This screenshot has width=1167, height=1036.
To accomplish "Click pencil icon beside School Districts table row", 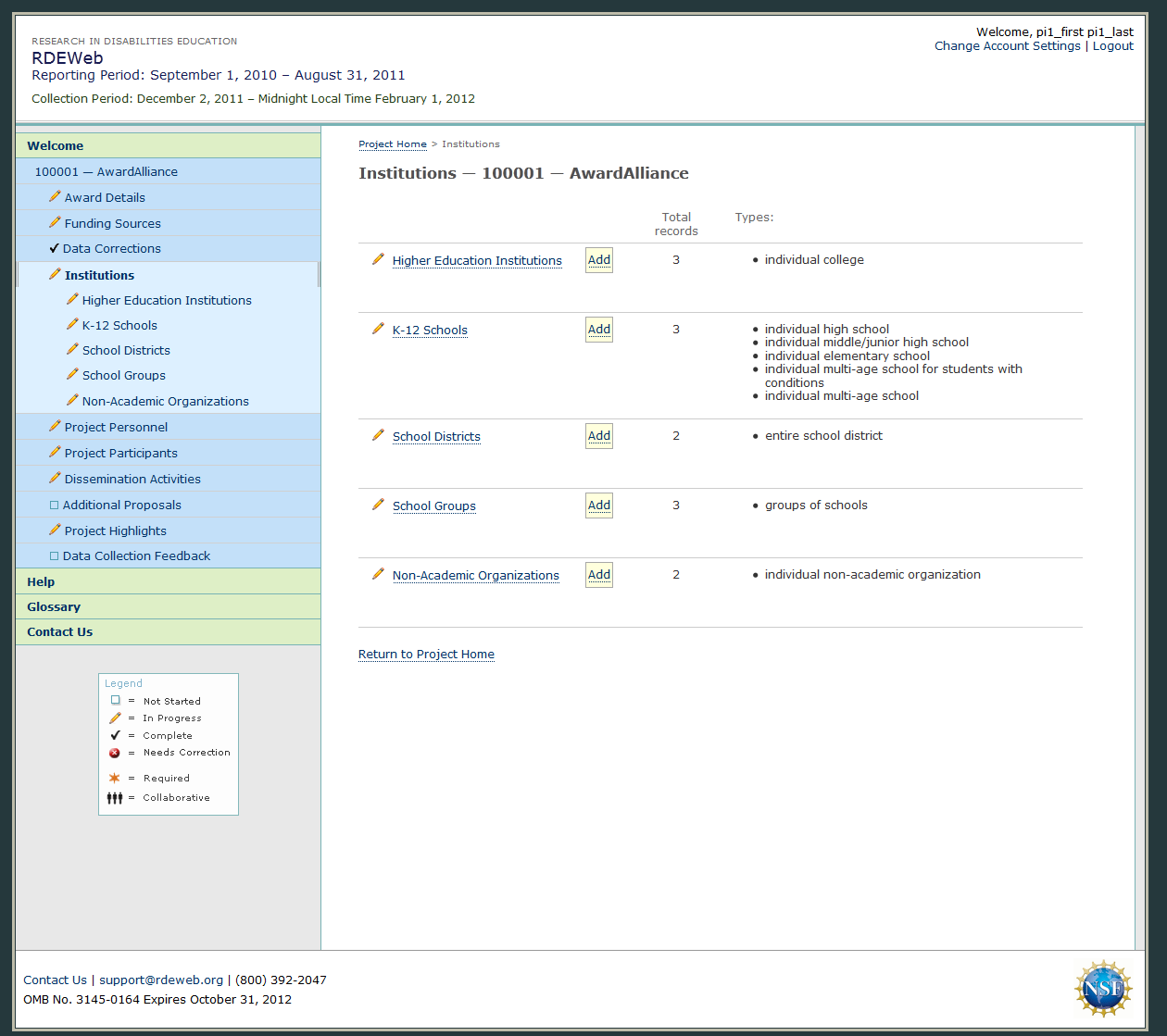I will coord(378,435).
